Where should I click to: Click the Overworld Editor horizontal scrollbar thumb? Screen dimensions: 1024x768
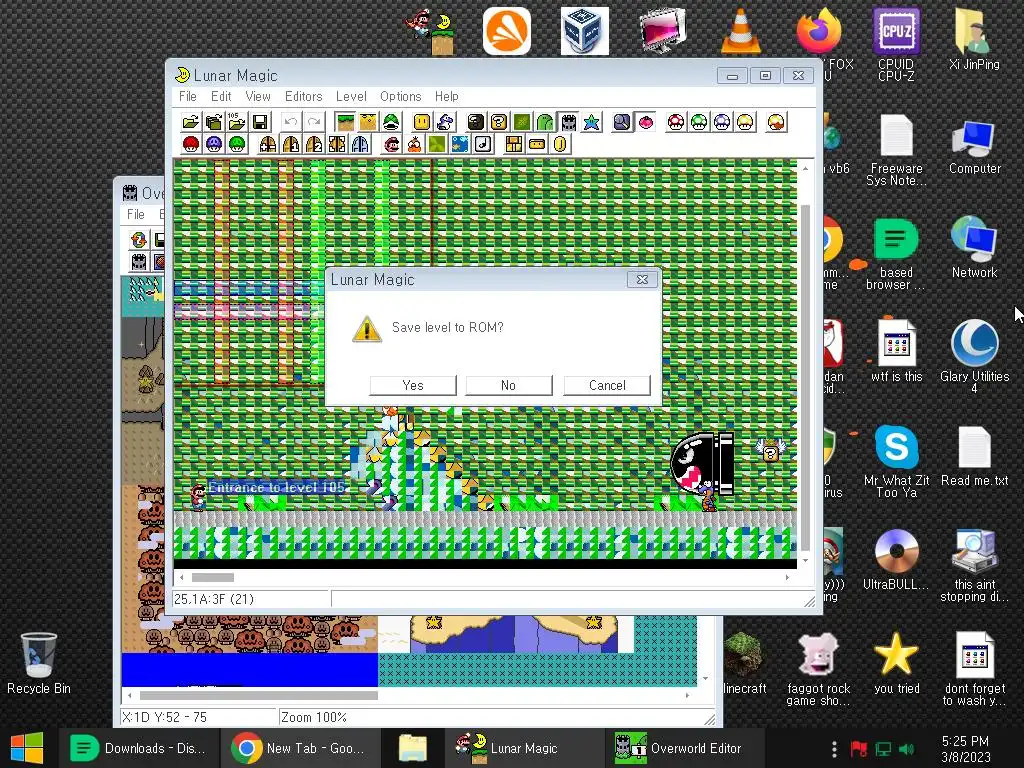point(259,696)
